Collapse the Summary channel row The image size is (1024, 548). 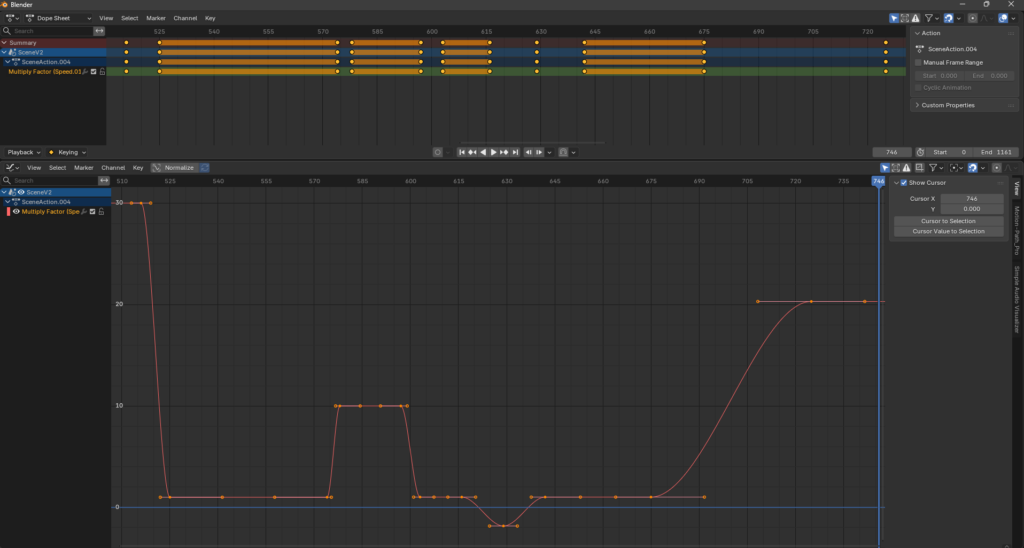(4, 42)
